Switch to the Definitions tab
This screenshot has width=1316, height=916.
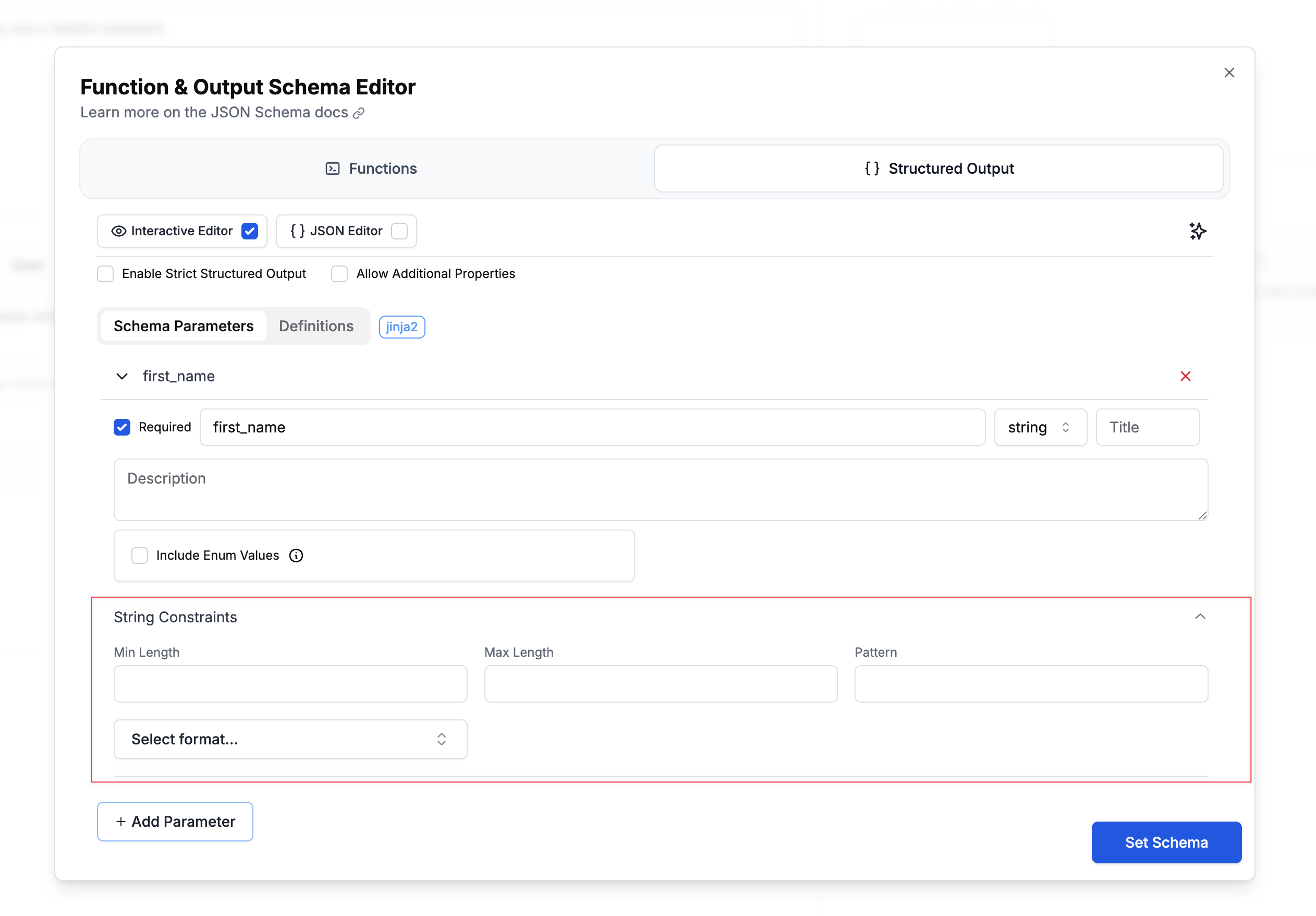(x=316, y=326)
